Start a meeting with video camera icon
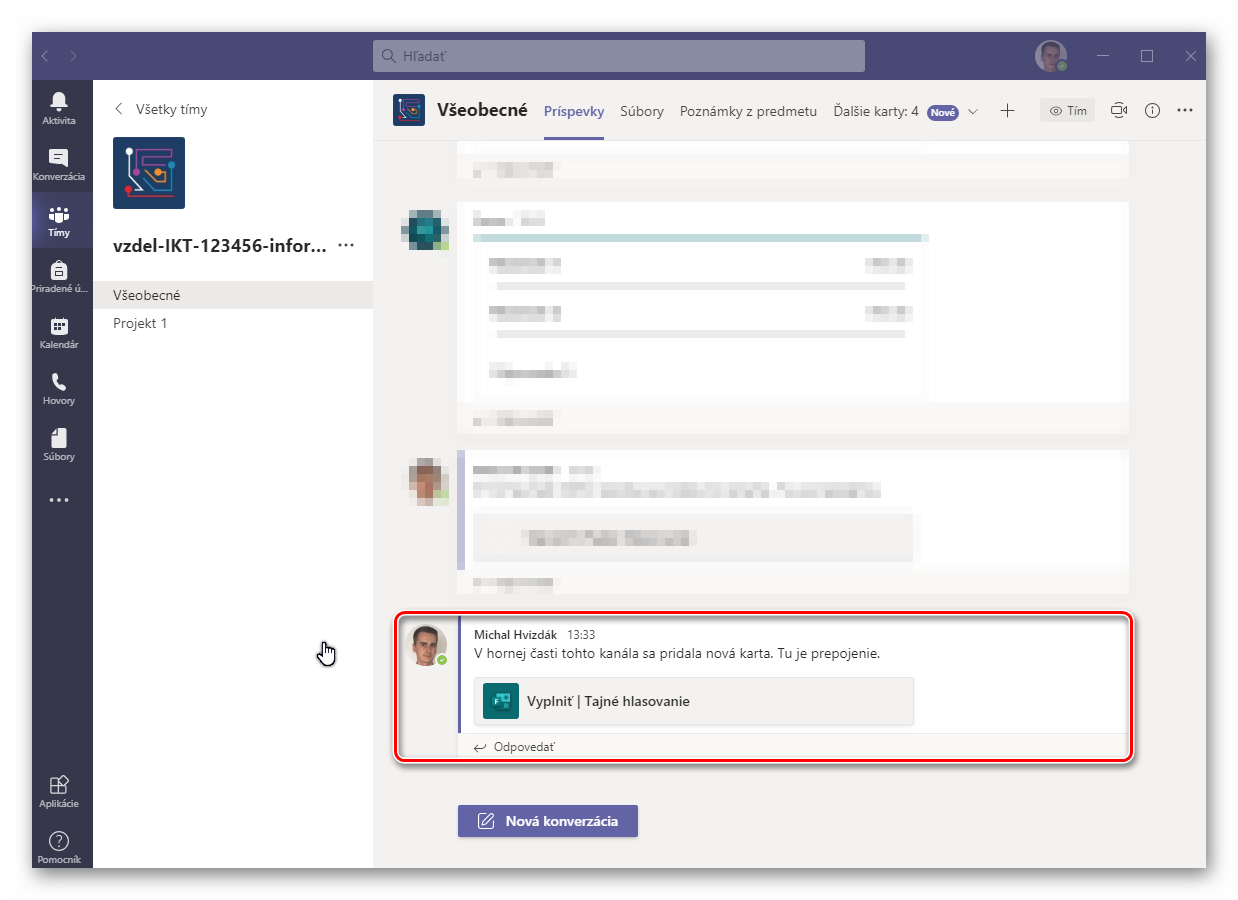Screen dimensions: 1238x900 (x=1119, y=111)
